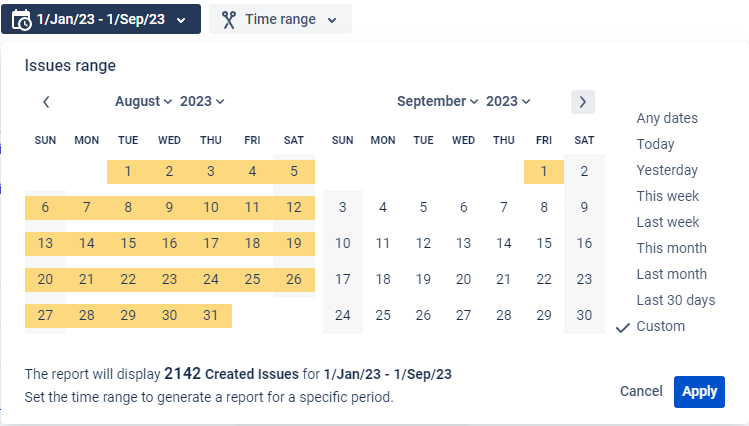749x426 pixels.
Task: Pick the This month preset
Action: (x=671, y=248)
